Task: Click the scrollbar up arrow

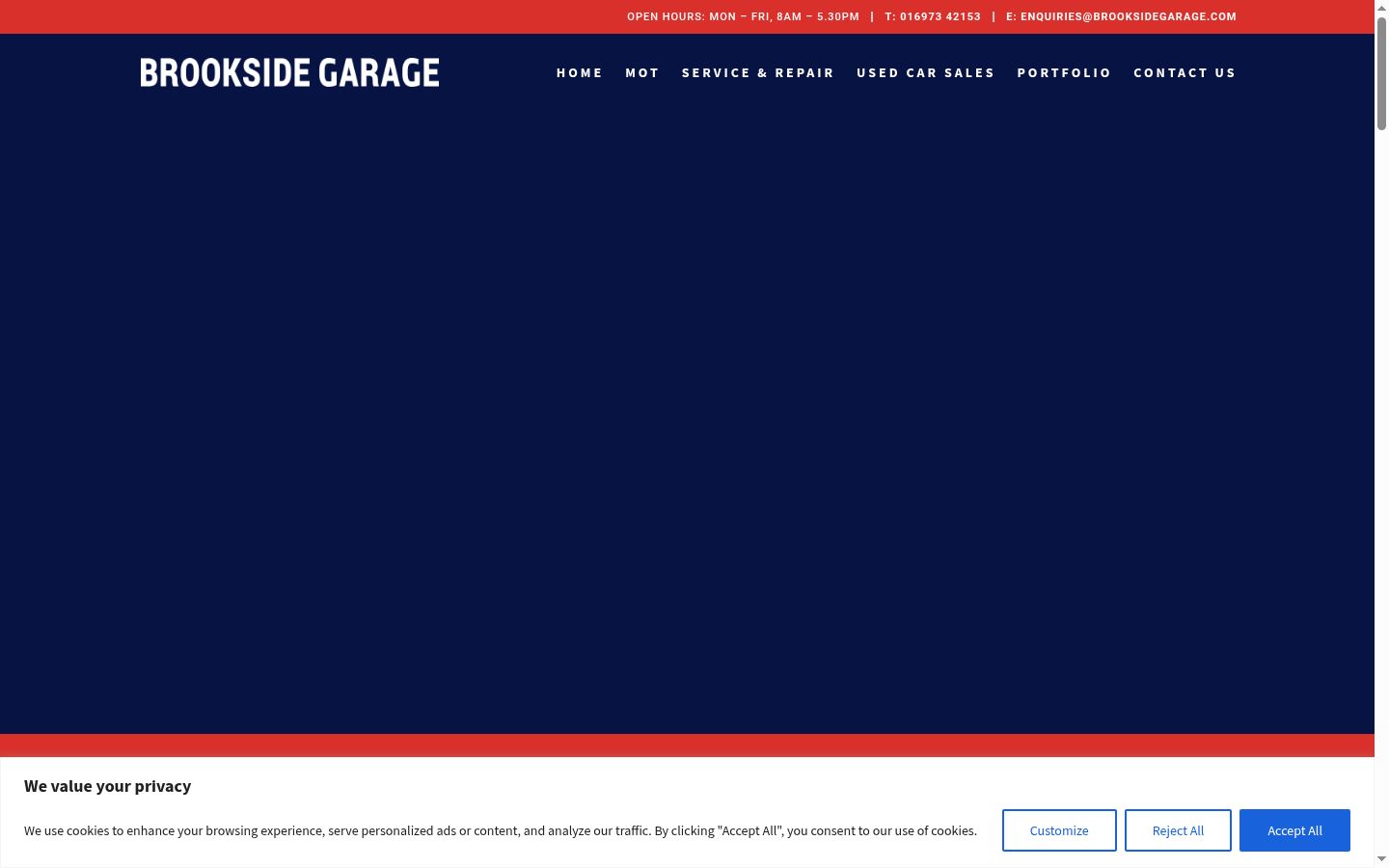Action: pyautogui.click(x=1381, y=7)
